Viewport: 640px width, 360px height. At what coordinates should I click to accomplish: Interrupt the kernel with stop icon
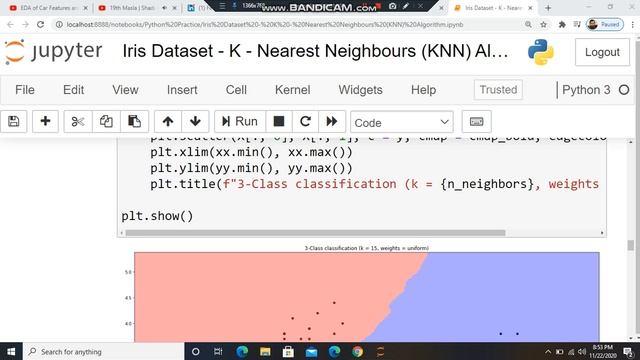pos(278,122)
